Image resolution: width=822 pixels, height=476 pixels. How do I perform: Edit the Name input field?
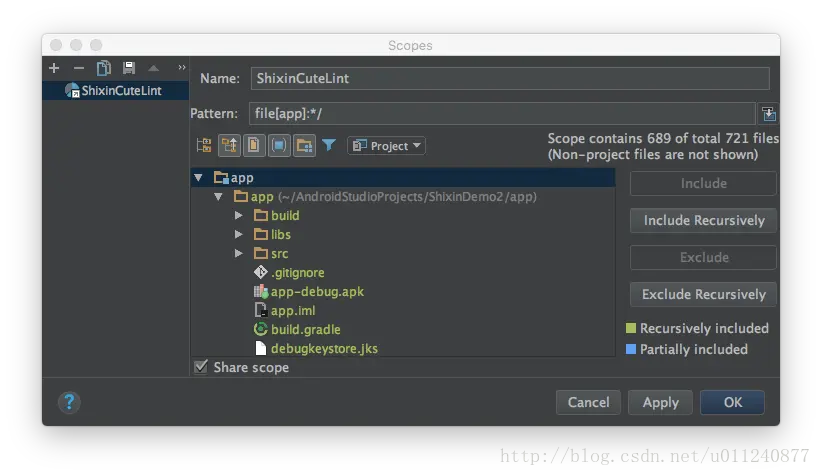tap(510, 79)
